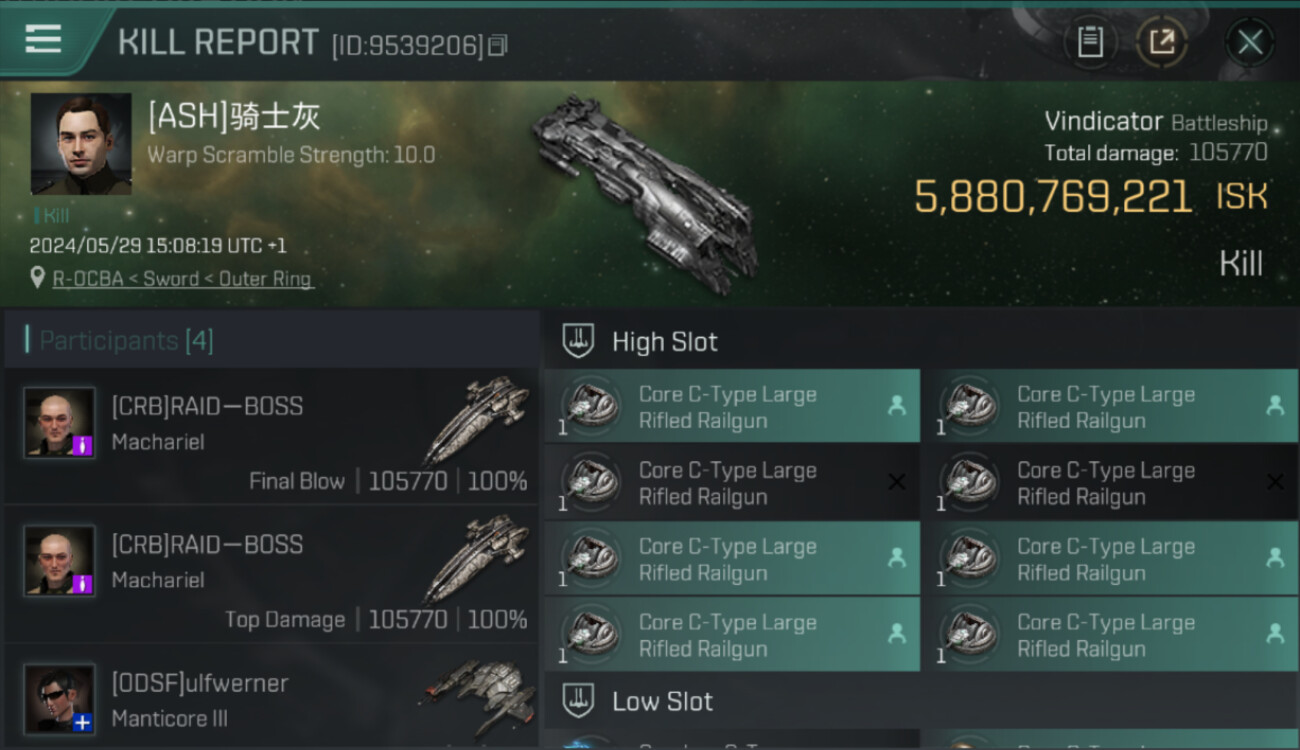Screen dimensions: 1300x750
Task: Select the ulfwerner Manticore III participant
Action: click(x=271, y=701)
